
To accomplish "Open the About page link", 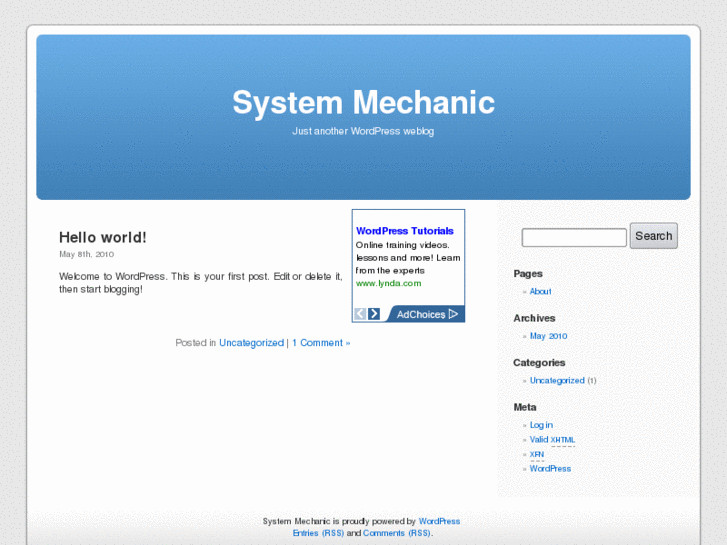I will pos(540,292).
